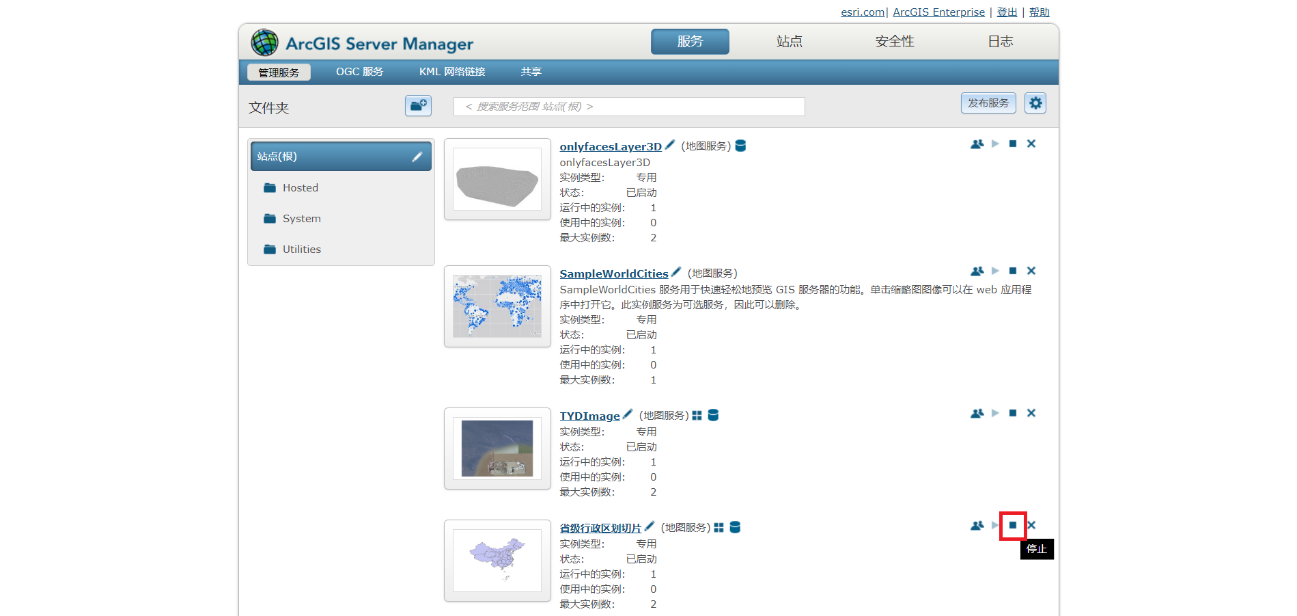The width and height of the screenshot is (1297, 616).
Task: Click the 帮助 help link
Action: pyautogui.click(x=1039, y=12)
